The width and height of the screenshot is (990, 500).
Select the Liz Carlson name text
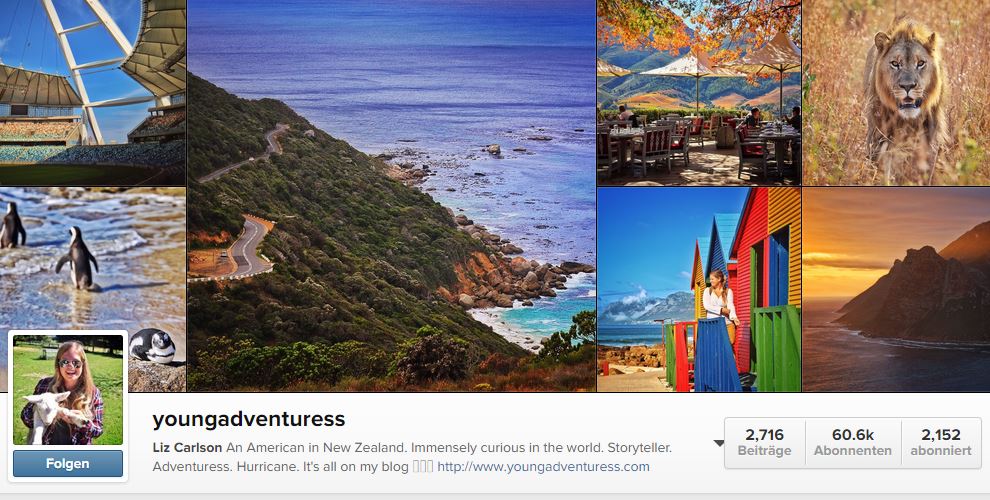tap(188, 448)
